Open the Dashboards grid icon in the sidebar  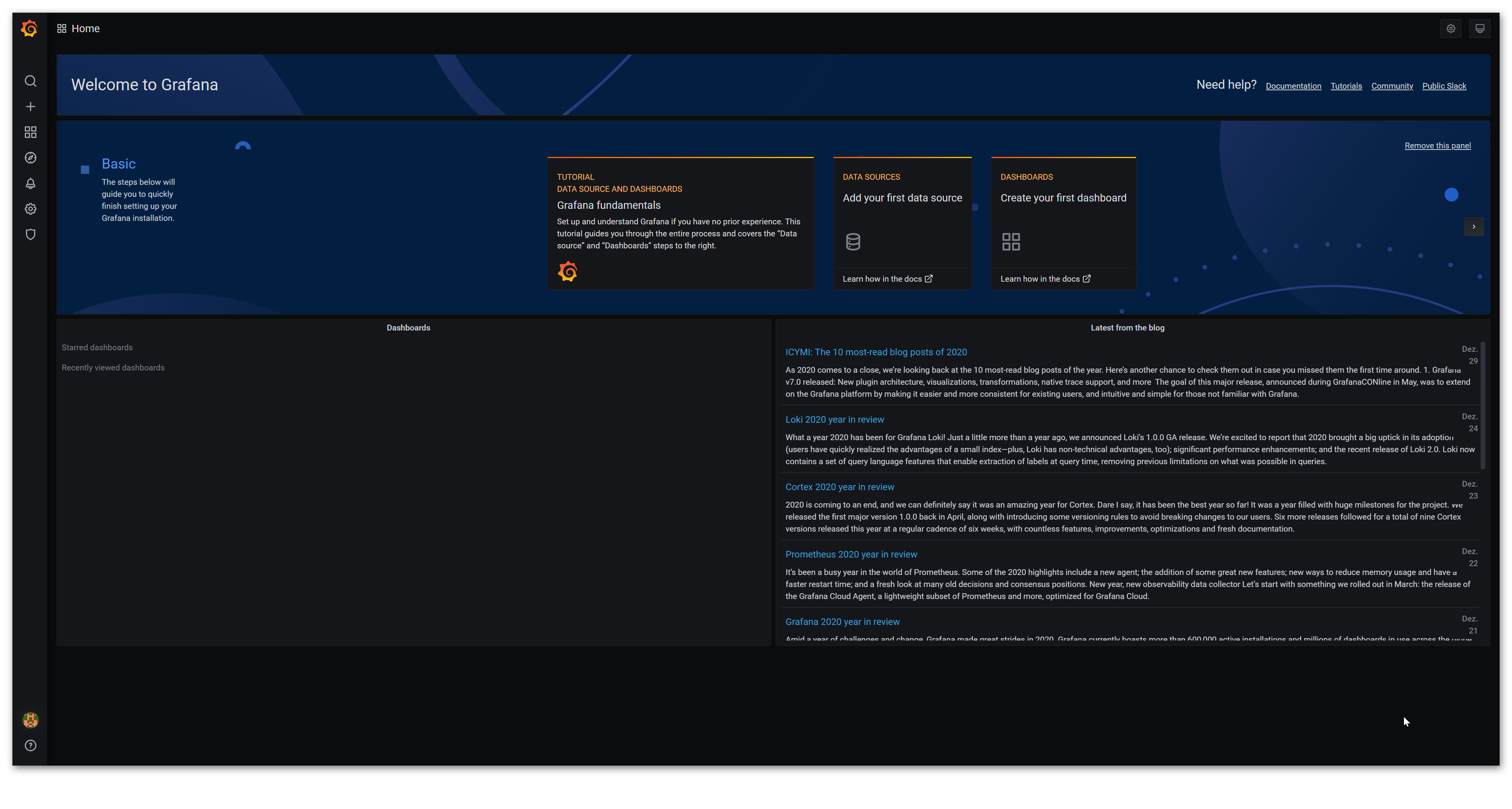click(x=31, y=132)
